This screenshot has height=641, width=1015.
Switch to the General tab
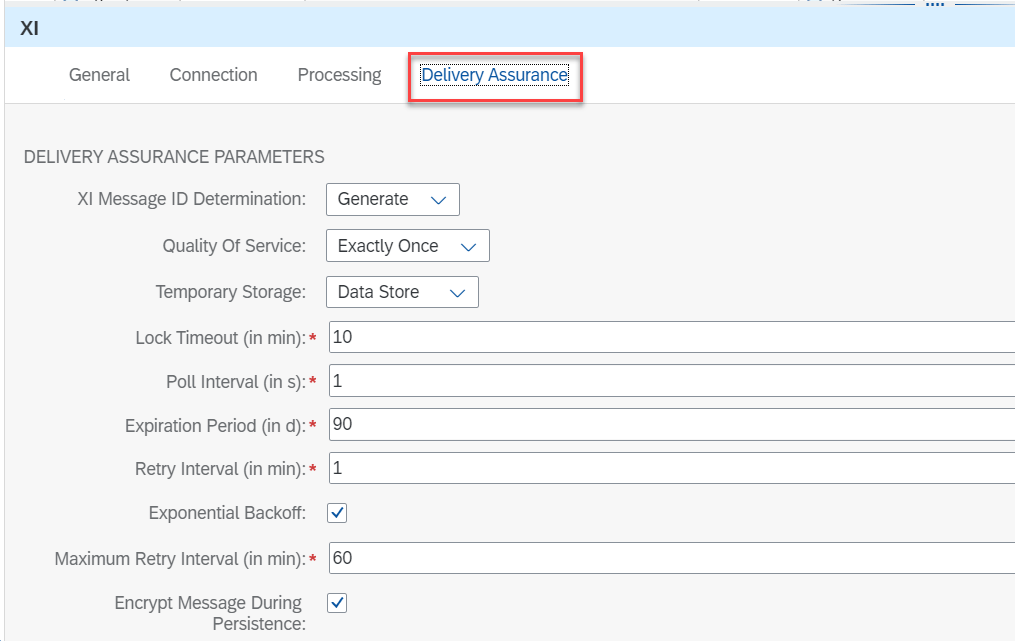pos(99,75)
